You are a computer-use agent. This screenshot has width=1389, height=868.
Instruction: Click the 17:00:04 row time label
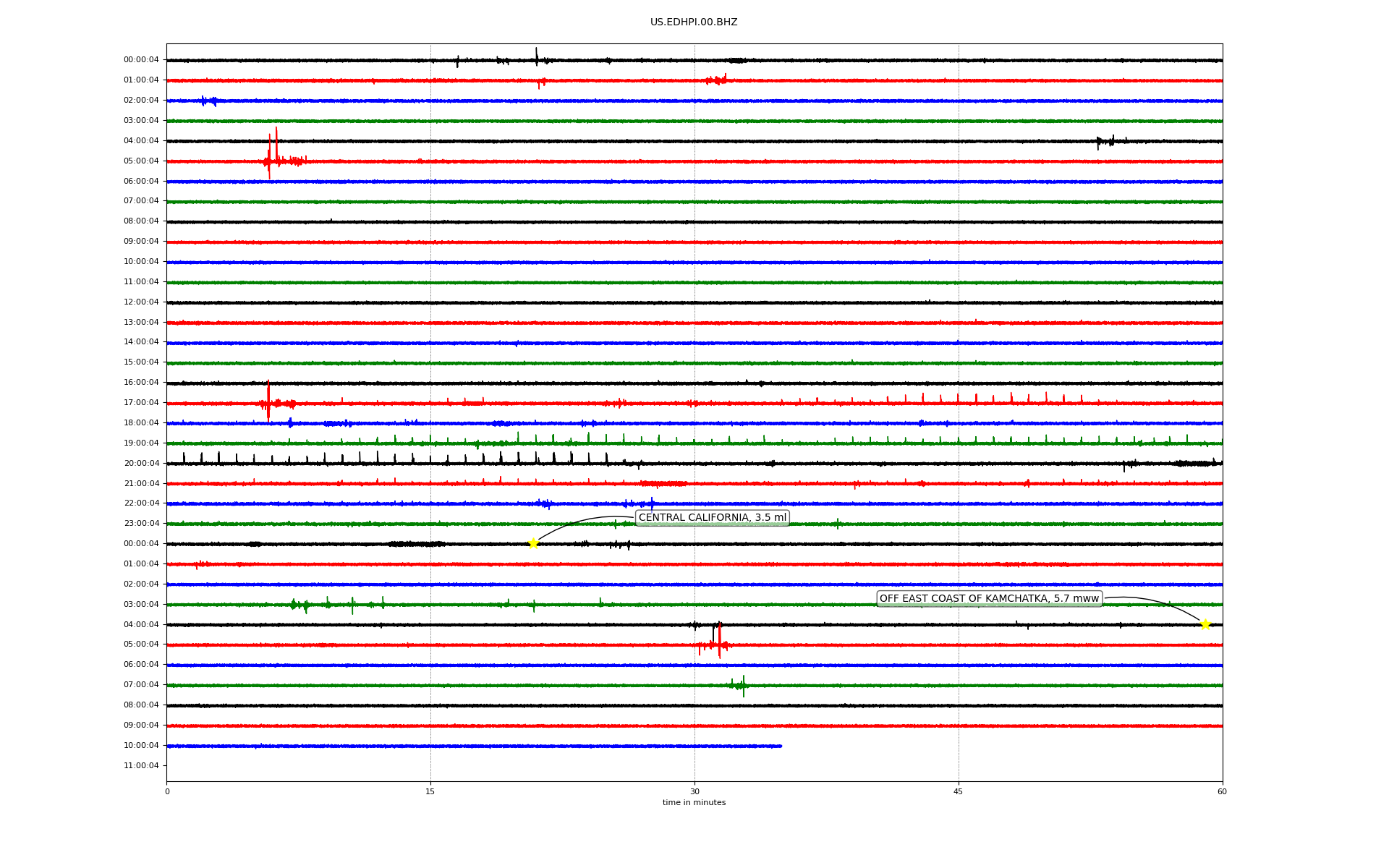[141, 403]
